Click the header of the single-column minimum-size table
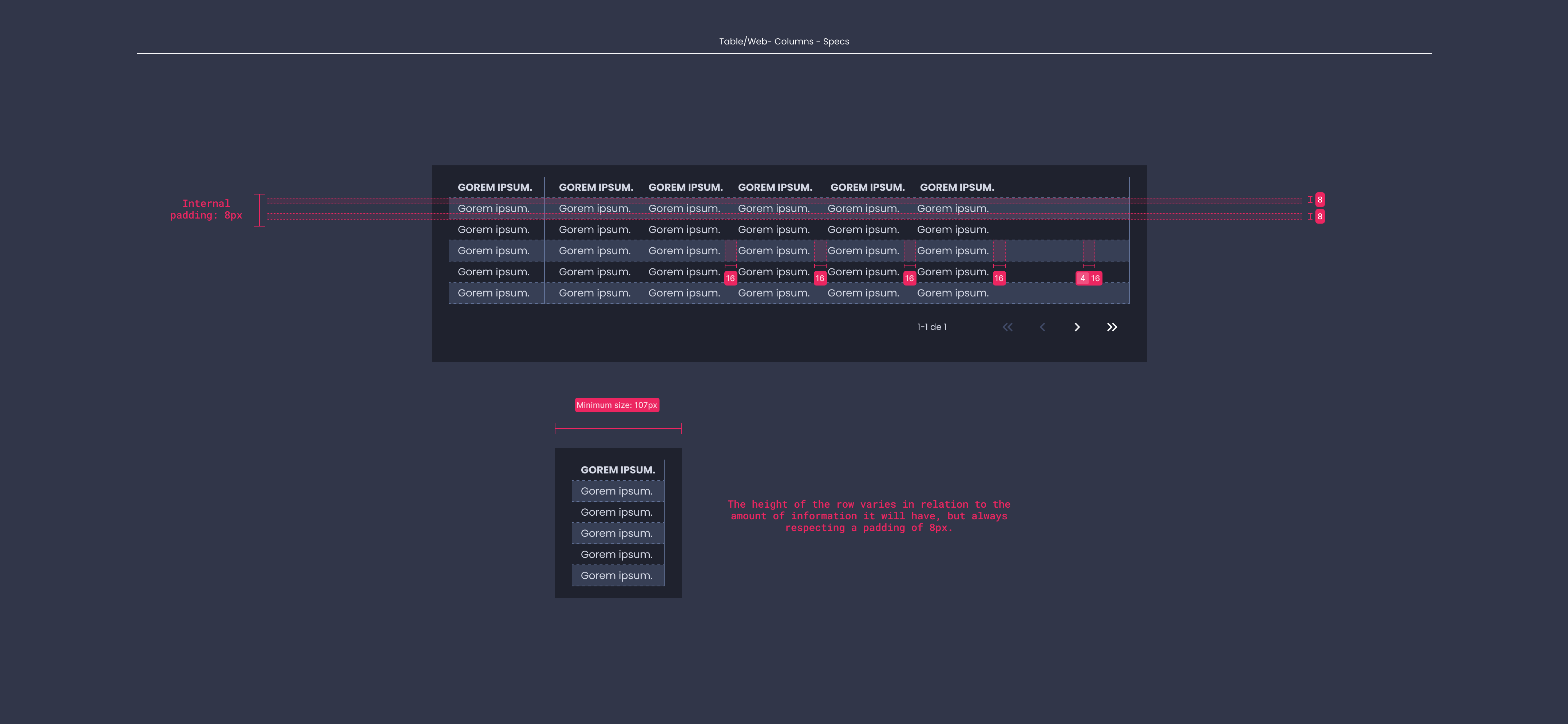This screenshot has height=724, width=1568. pyautogui.click(x=618, y=470)
